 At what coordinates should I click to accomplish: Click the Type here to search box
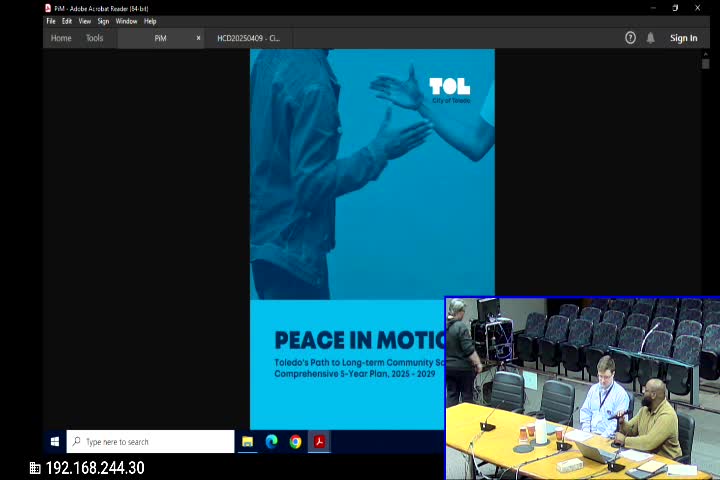pyautogui.click(x=150, y=442)
